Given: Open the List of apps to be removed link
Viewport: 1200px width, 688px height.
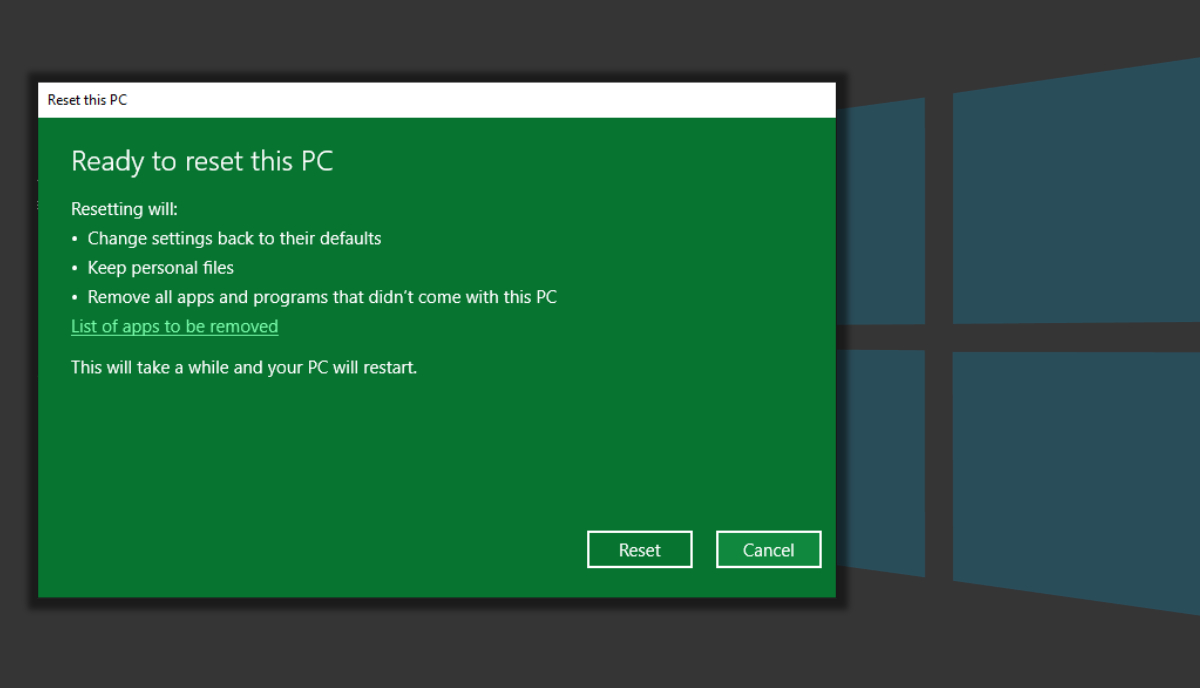Looking at the screenshot, I should pos(174,326).
